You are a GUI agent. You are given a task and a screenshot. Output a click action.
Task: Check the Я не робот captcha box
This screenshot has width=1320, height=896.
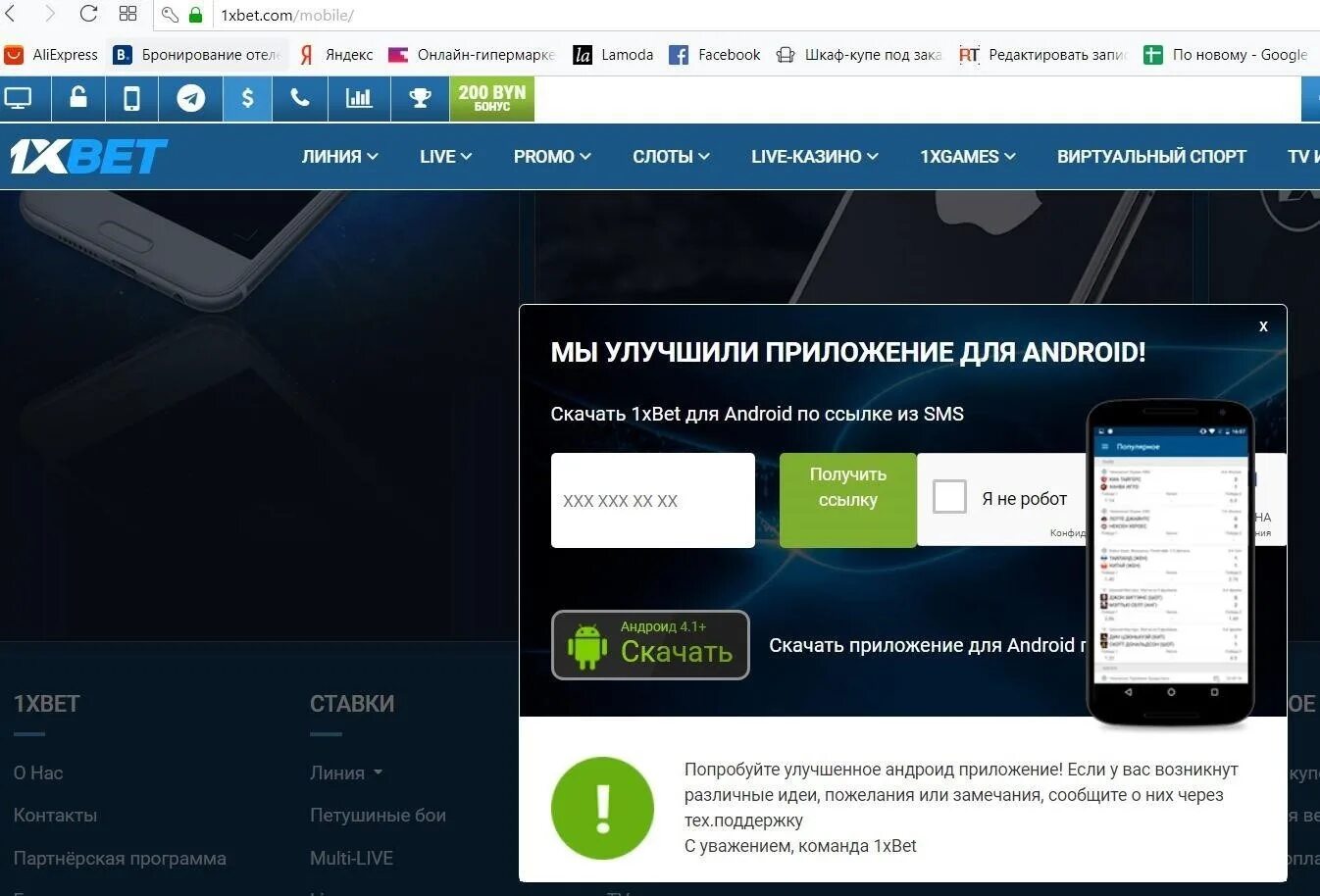(949, 497)
